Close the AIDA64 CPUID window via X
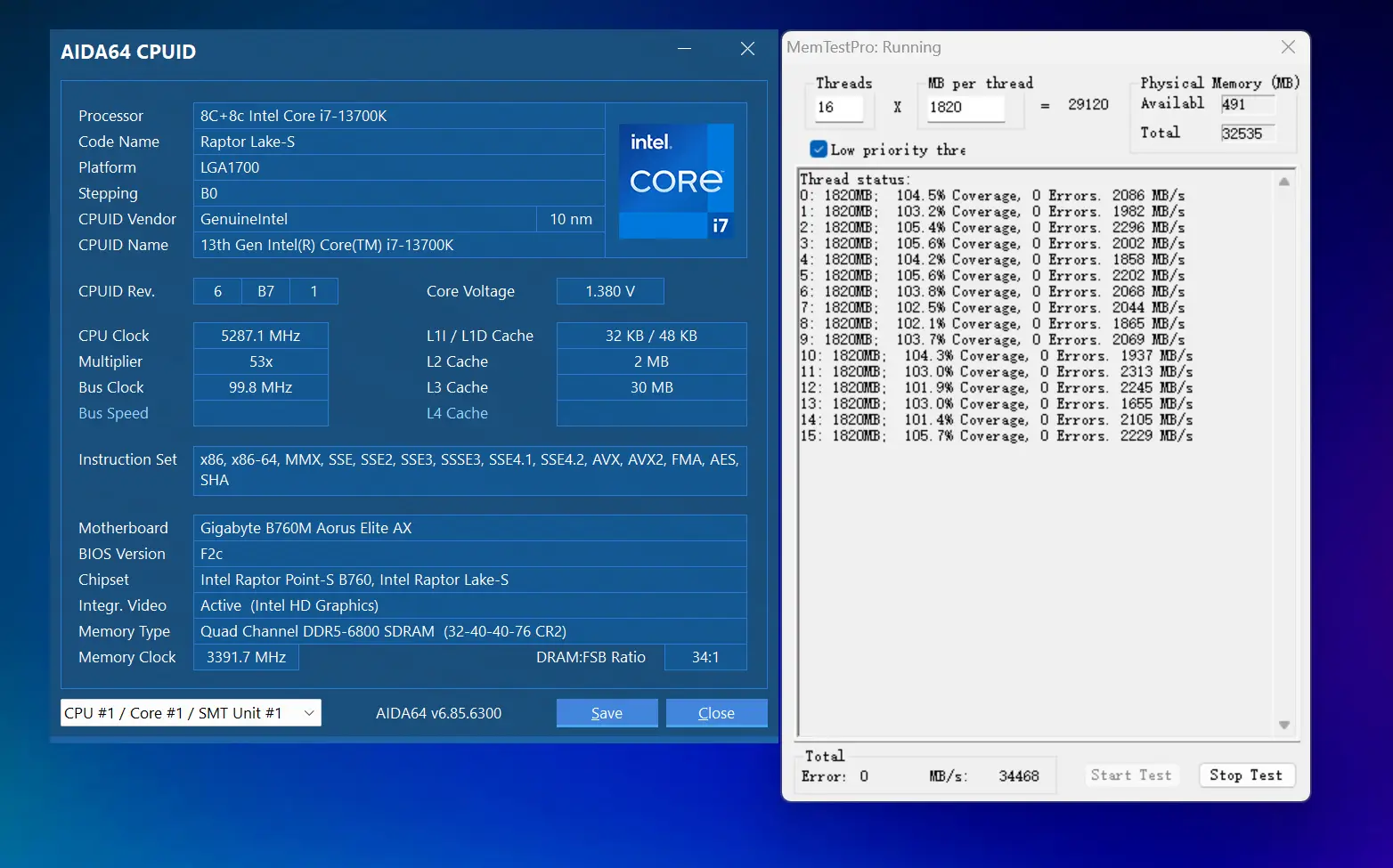Screen dimensions: 1393x868 pos(747,49)
